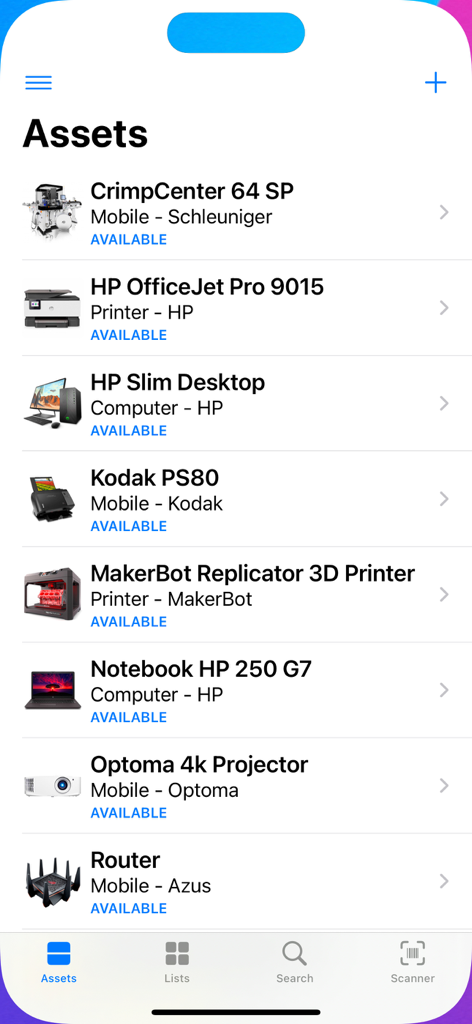Tap AVAILABLE status under HP OfficeJet Pro
The image size is (472, 1024).
(x=129, y=335)
